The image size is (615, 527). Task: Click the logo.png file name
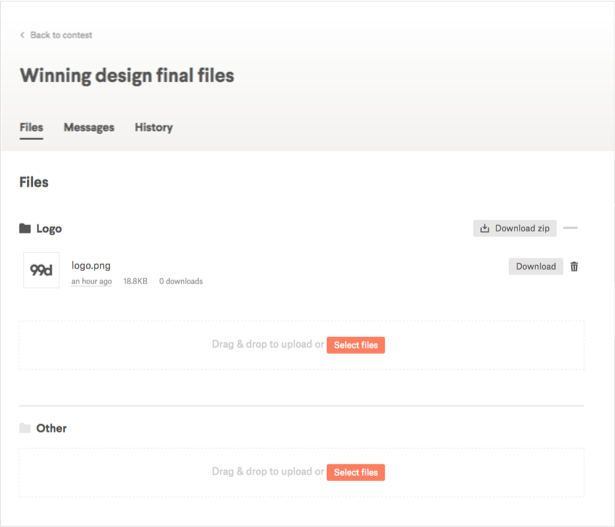(91, 266)
